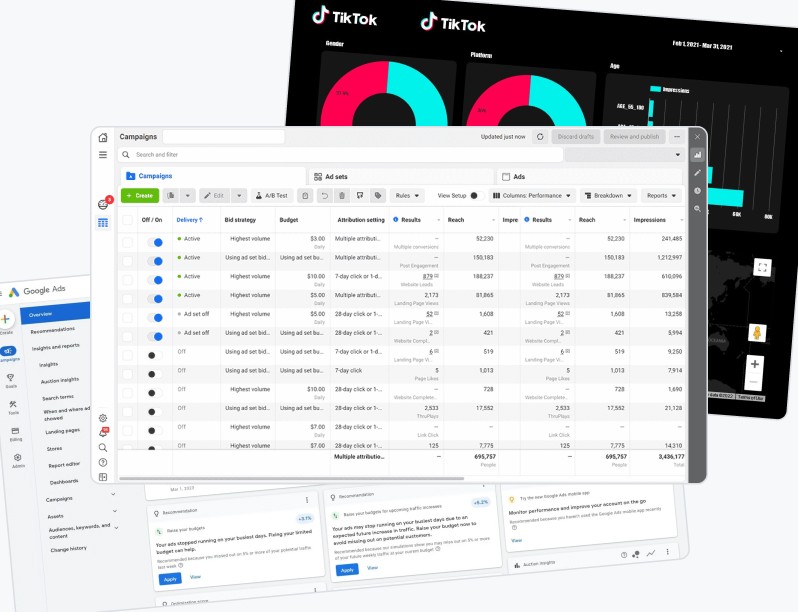Click the clipboard icon in the toolbar
This screenshot has width=798, height=612.
(x=305, y=195)
